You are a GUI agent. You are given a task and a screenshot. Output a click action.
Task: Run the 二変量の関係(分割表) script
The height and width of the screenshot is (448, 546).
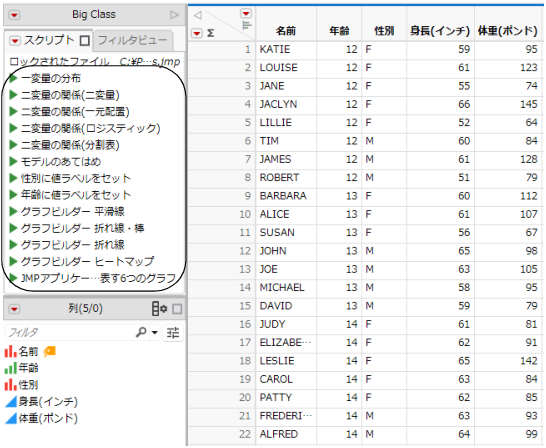point(13,145)
